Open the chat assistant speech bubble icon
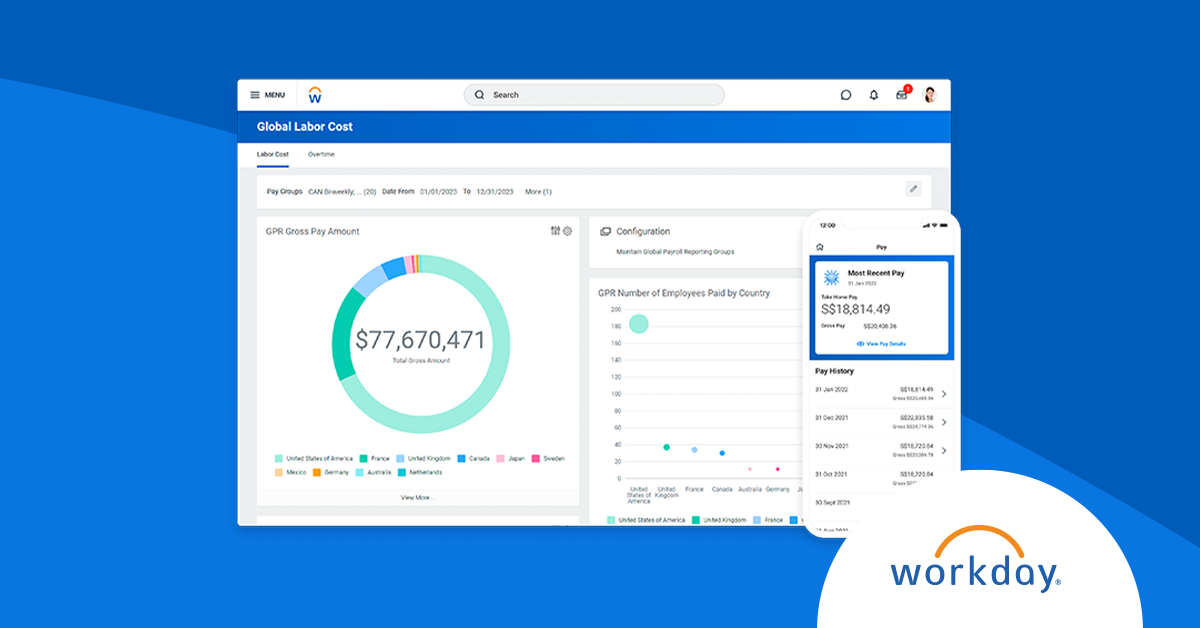The image size is (1200, 628). tap(846, 95)
